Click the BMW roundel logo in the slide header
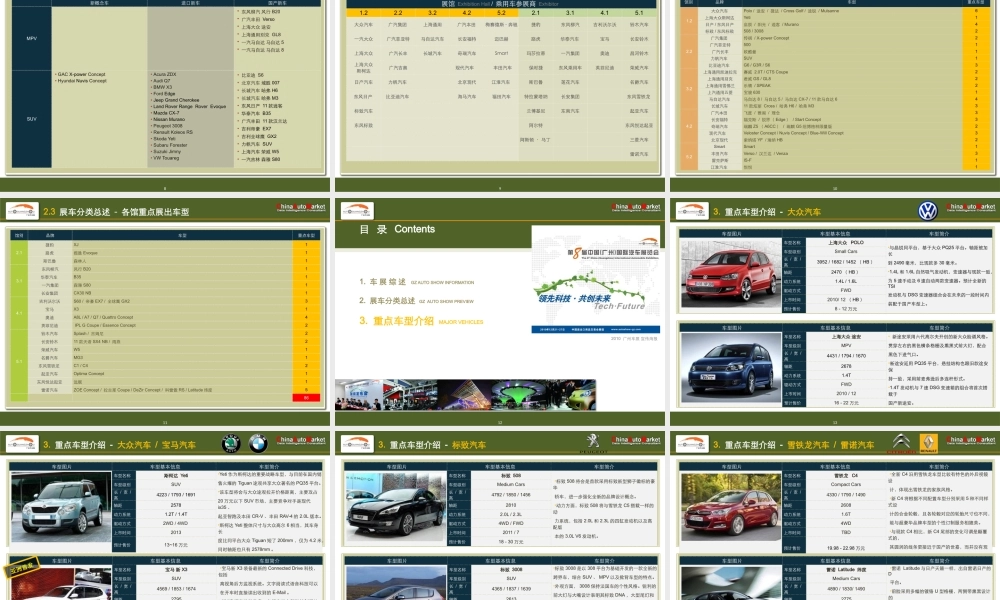Image resolution: width=1000 pixels, height=600 pixels. click(258, 444)
